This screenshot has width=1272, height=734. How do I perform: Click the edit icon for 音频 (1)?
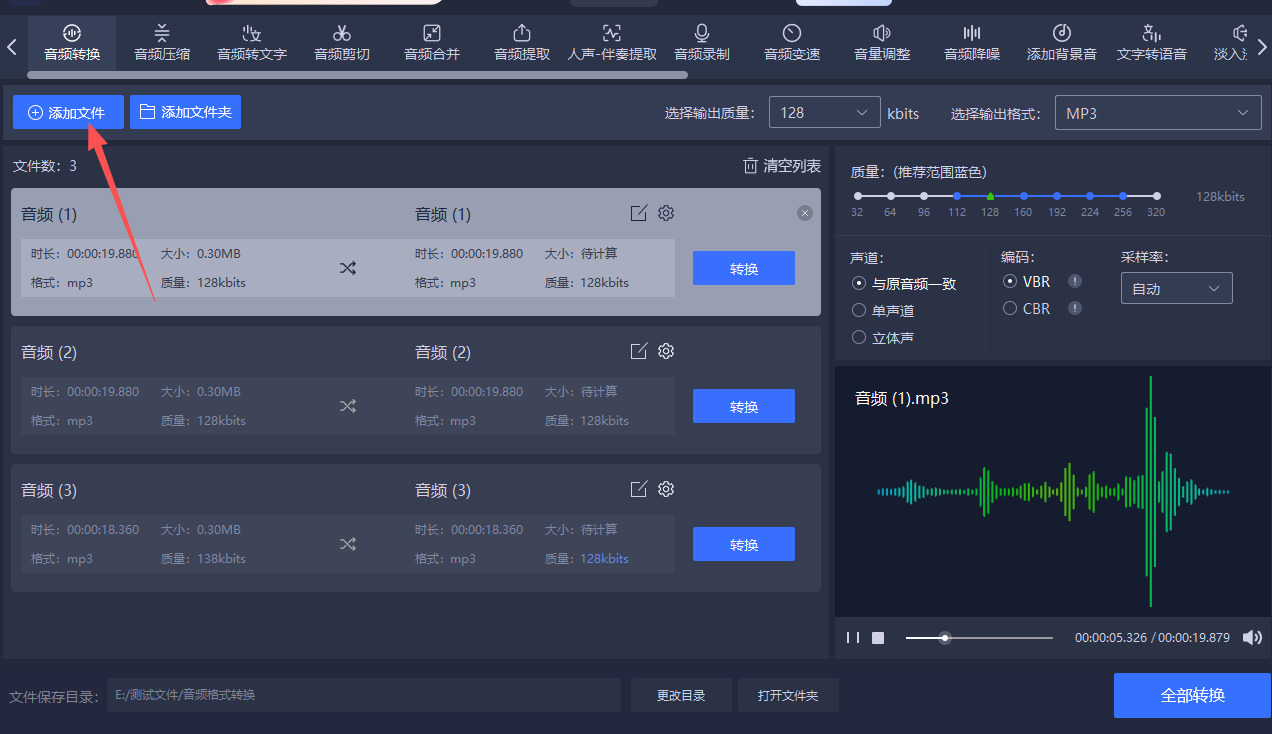click(638, 213)
